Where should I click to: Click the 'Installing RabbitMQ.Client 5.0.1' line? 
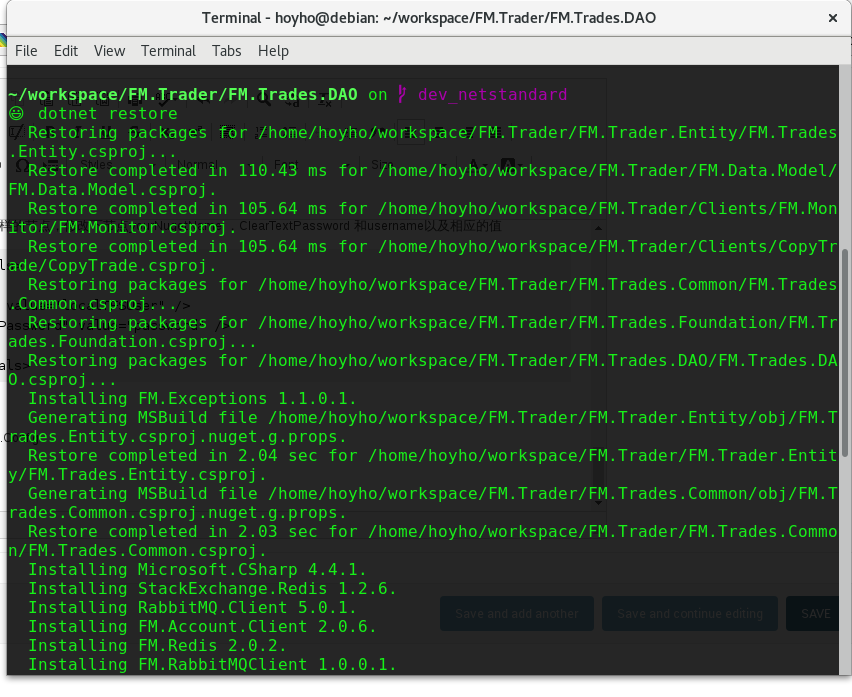pyautogui.click(x=192, y=608)
